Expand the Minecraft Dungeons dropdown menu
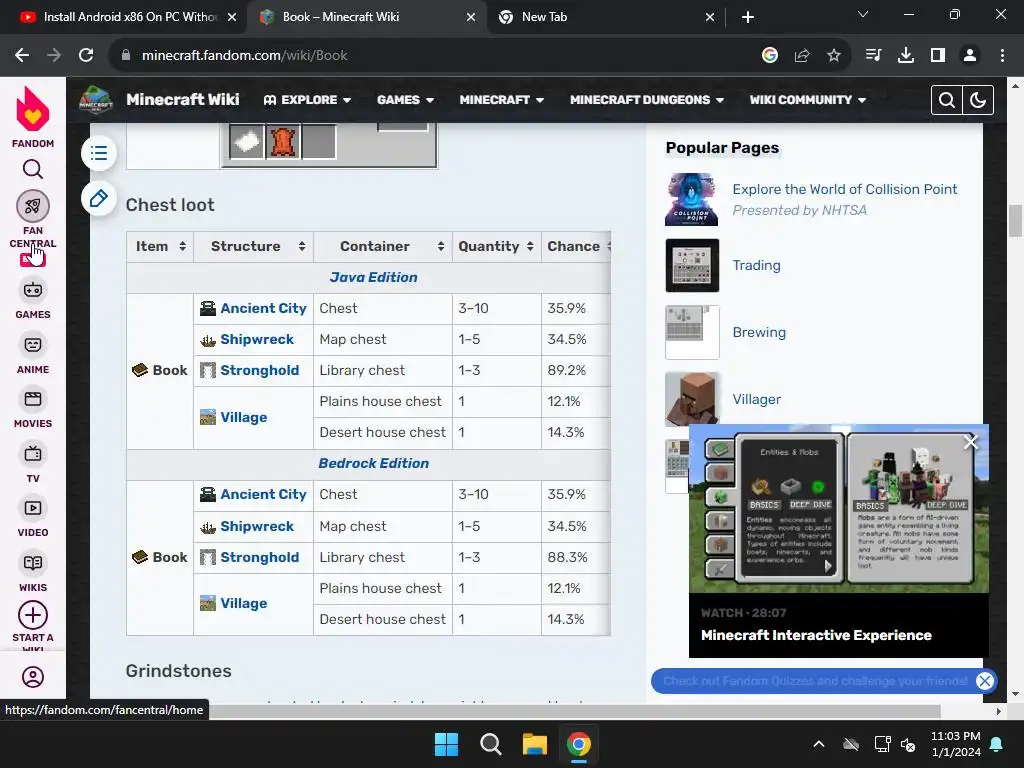This screenshot has width=1024, height=768. (647, 100)
